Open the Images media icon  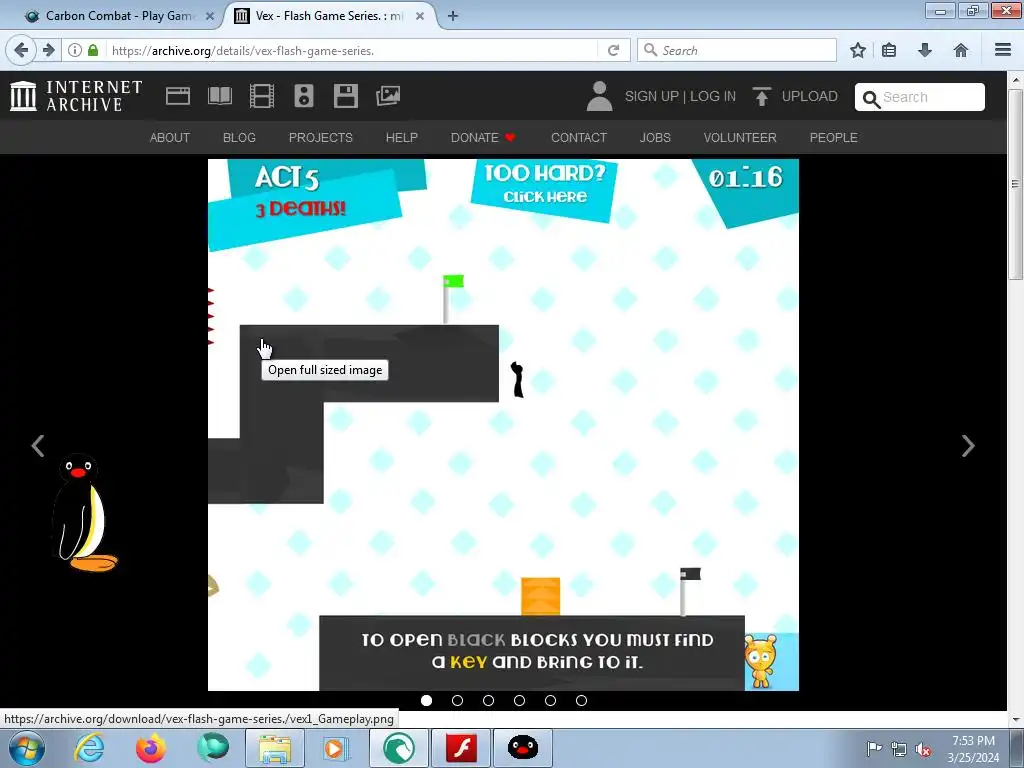click(388, 96)
